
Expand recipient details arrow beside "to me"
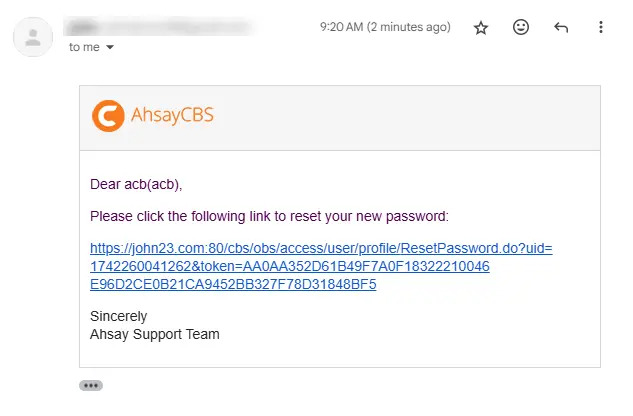click(110, 47)
